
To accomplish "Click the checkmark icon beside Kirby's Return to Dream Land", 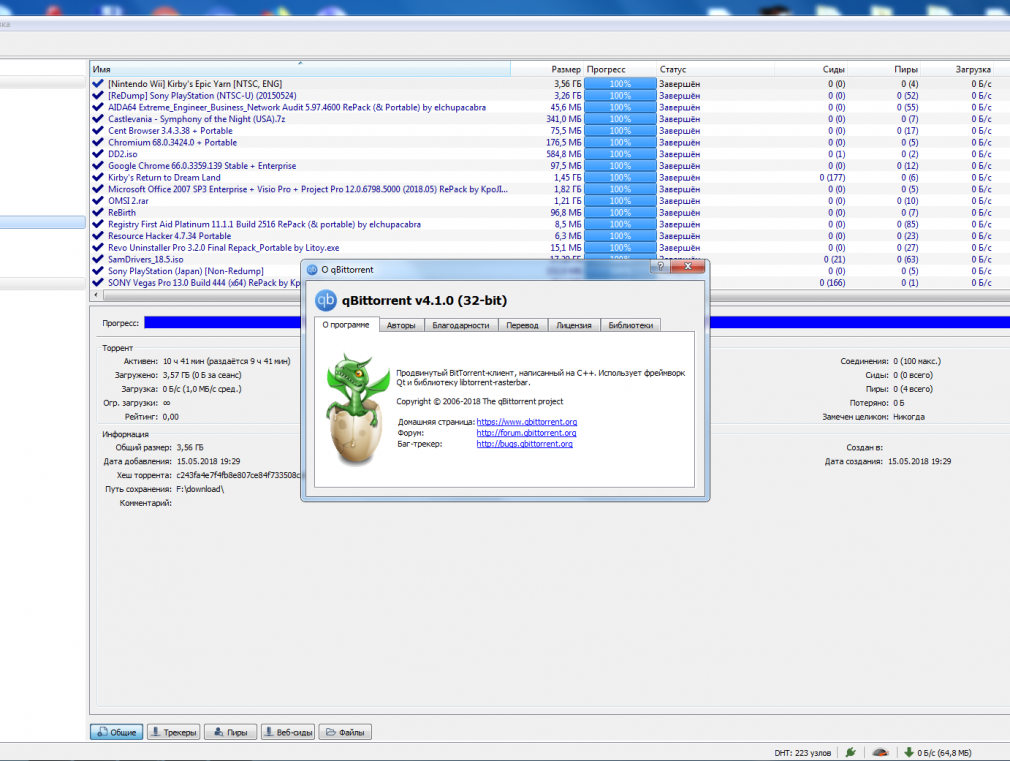I will point(98,177).
